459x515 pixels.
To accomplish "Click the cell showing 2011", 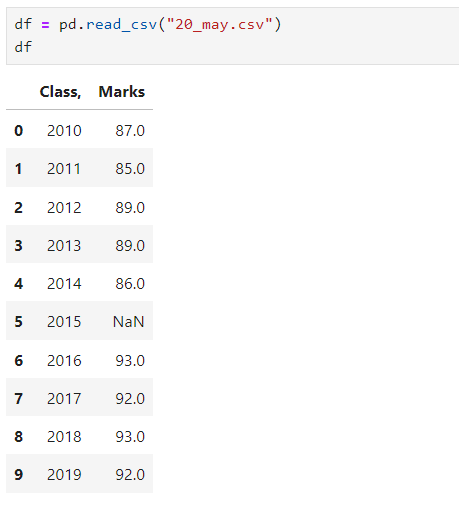I will pos(64,168).
